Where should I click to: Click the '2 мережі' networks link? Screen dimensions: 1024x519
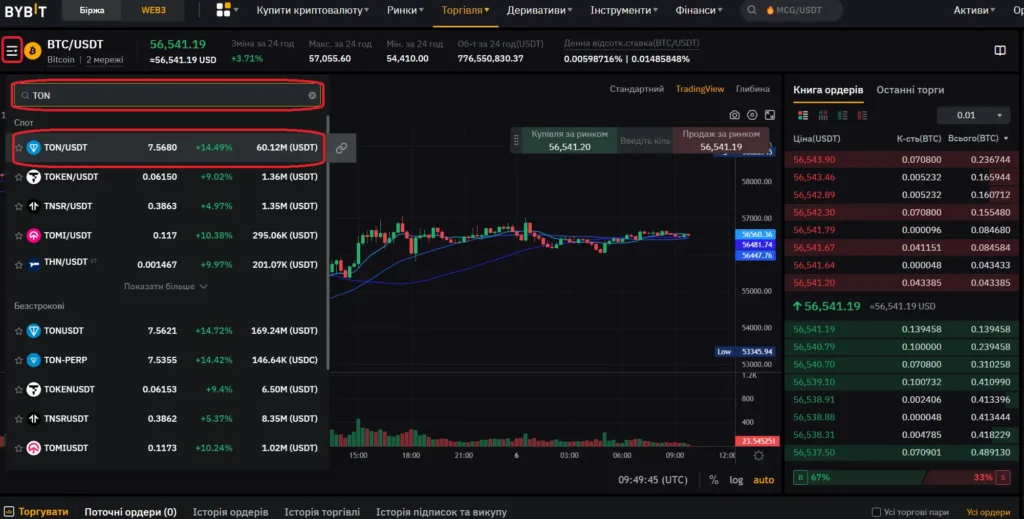click(x=104, y=60)
